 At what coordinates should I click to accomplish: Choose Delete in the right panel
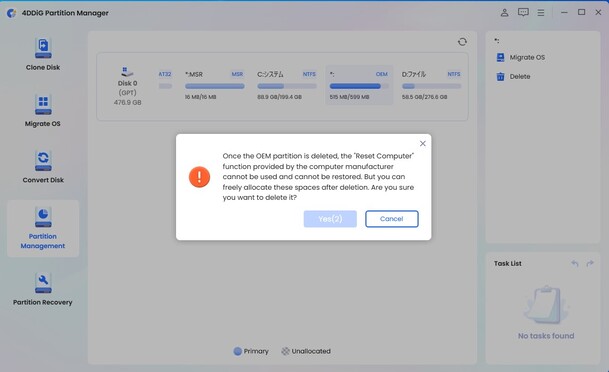(x=513, y=76)
